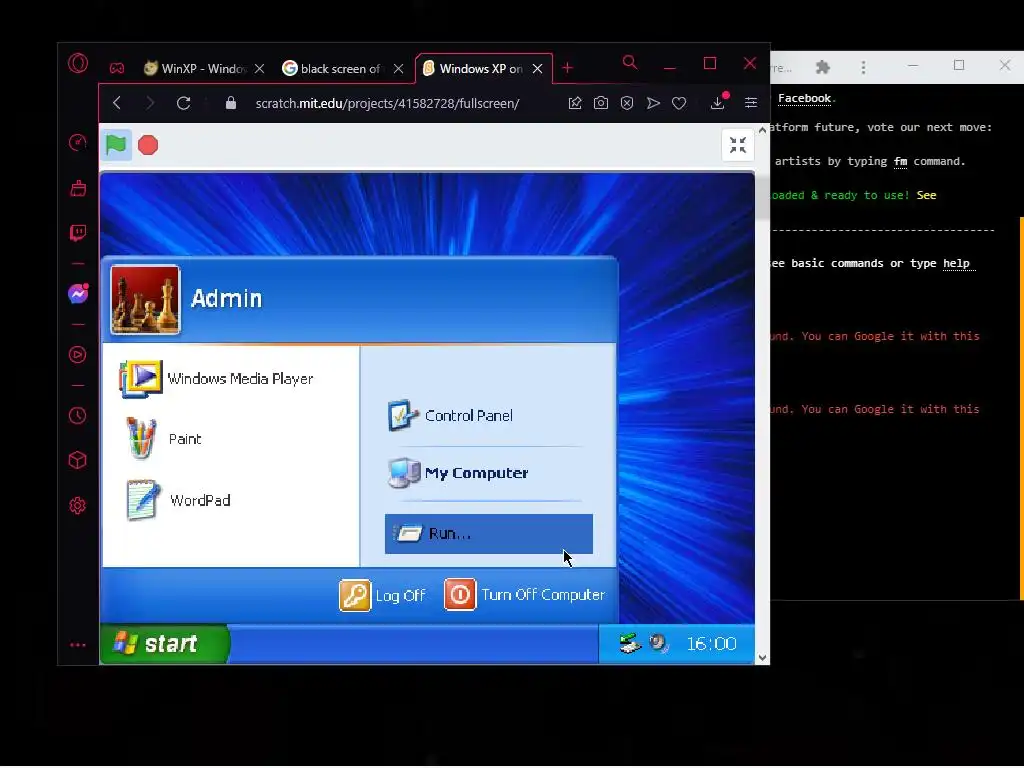Click the help link in background window
This screenshot has height=768, width=1024.
pos(956,263)
